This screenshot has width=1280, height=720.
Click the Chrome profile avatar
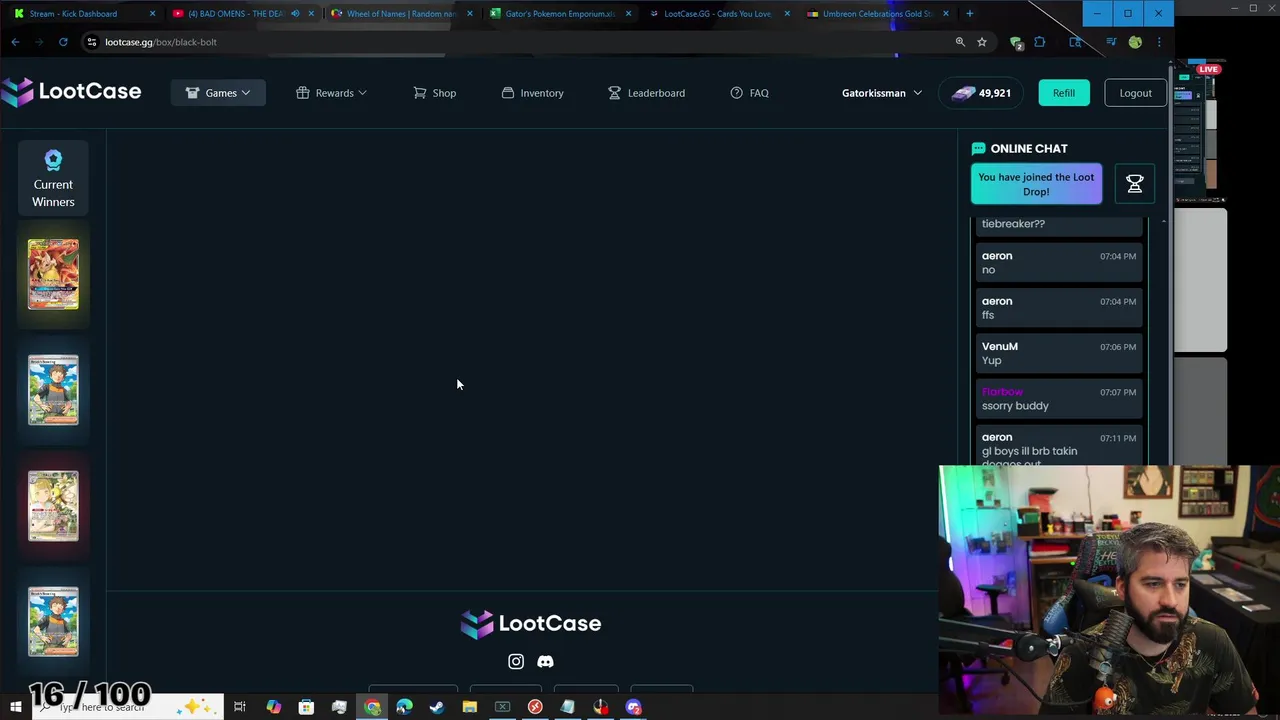[1135, 42]
